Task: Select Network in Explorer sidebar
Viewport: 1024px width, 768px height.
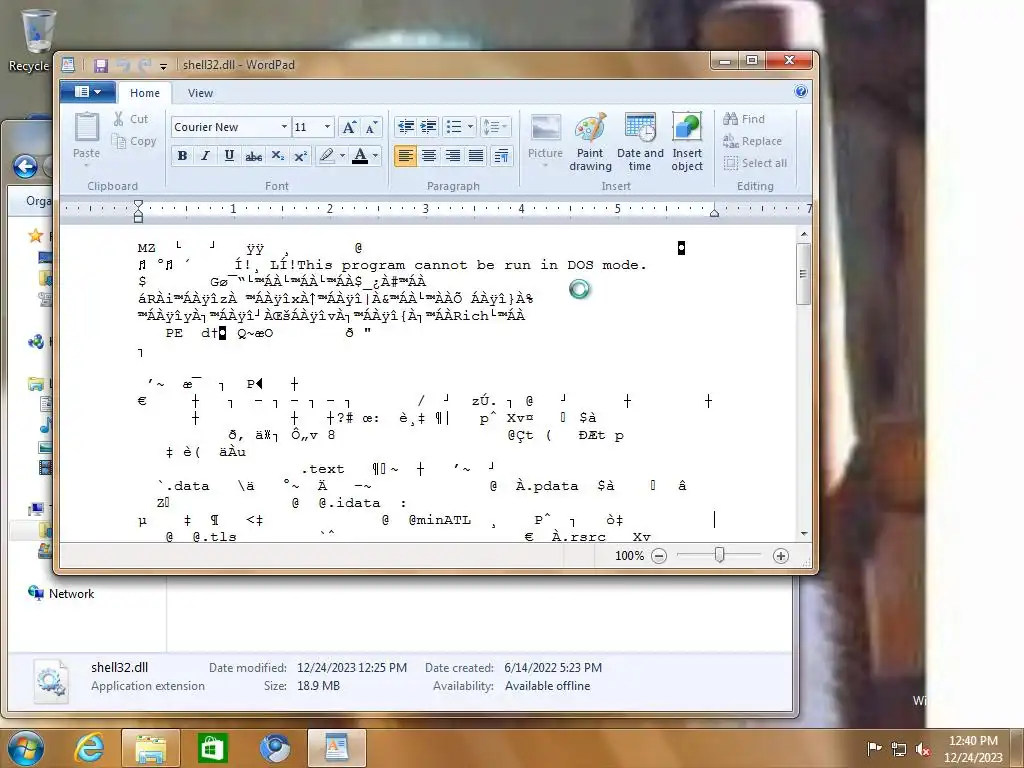Action: [x=61, y=593]
